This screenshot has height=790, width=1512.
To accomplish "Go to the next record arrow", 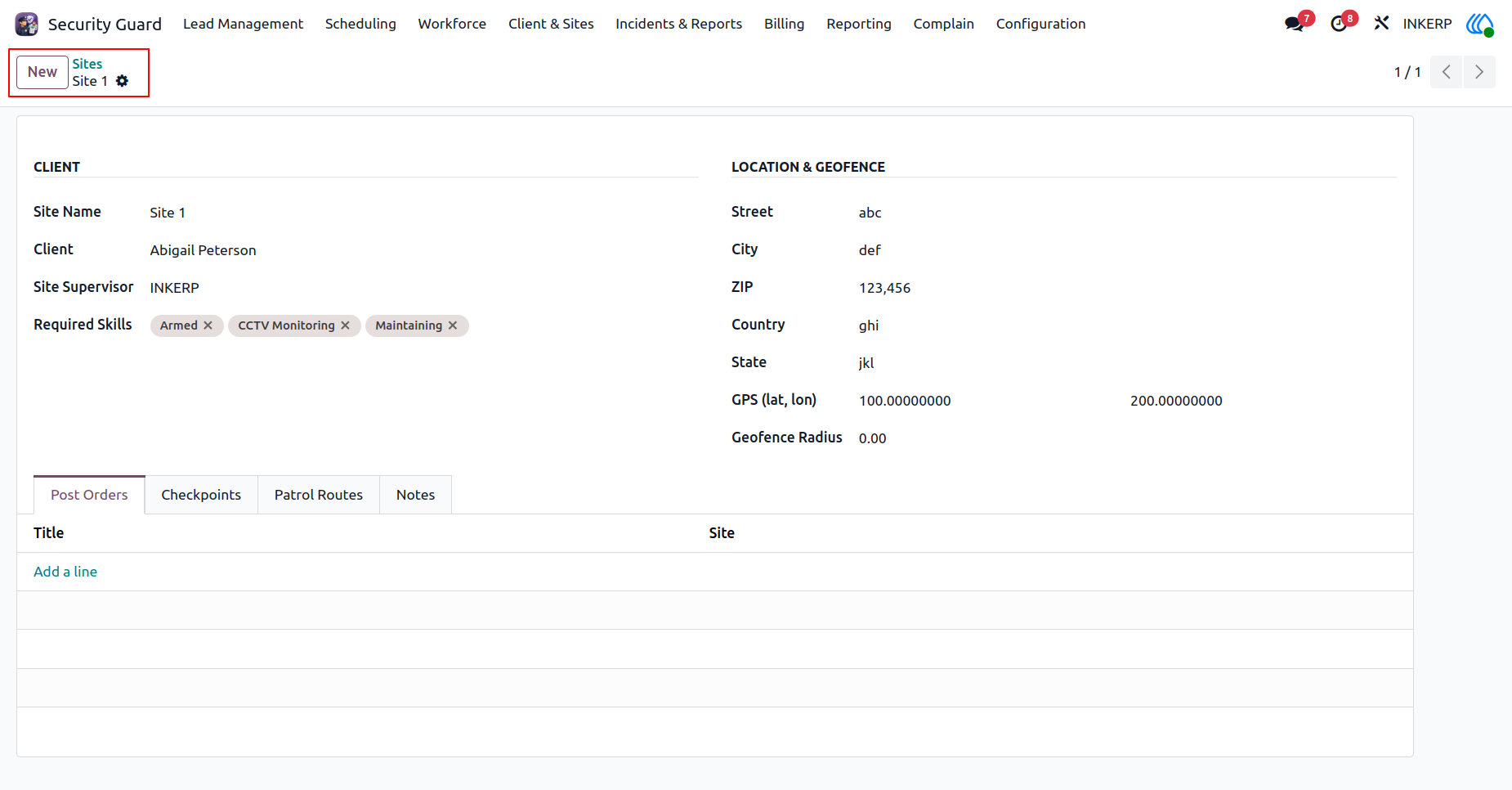I will 1479,72.
